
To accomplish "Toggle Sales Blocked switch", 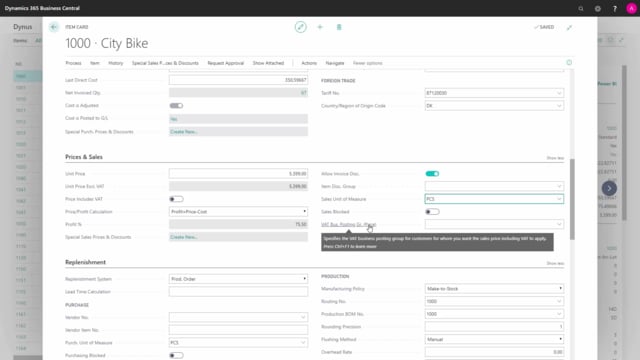I will click(x=432, y=212).
